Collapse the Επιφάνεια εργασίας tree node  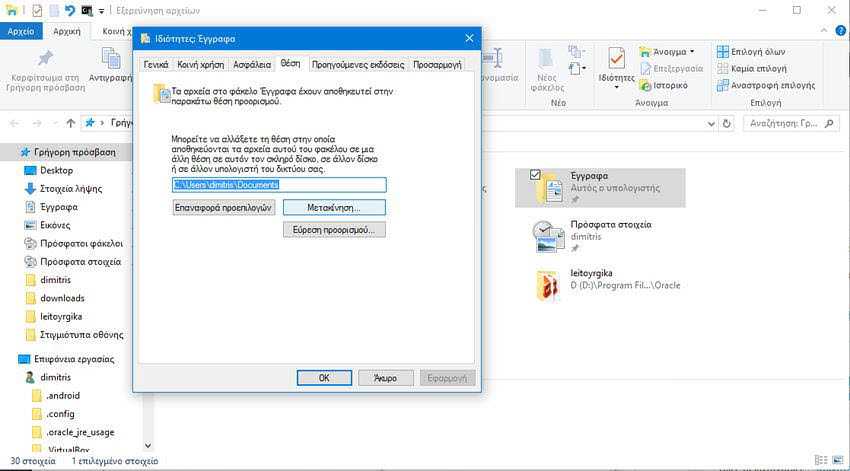pos(10,359)
